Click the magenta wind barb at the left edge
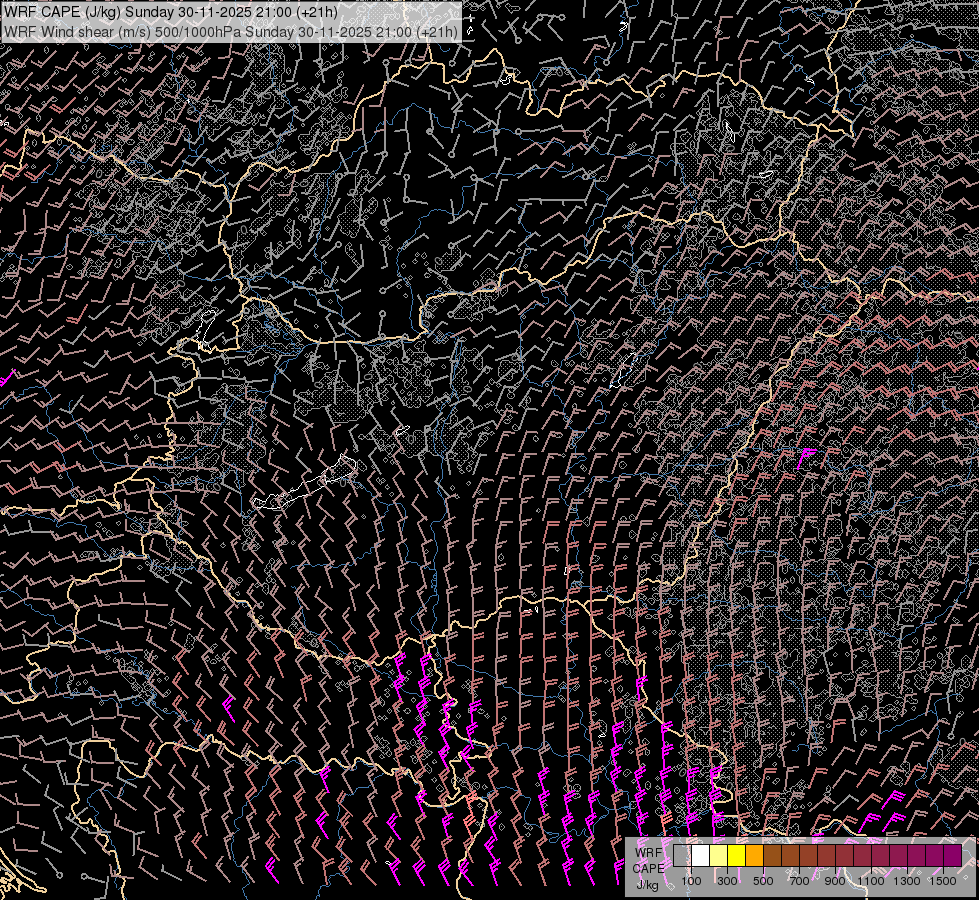 5,379
